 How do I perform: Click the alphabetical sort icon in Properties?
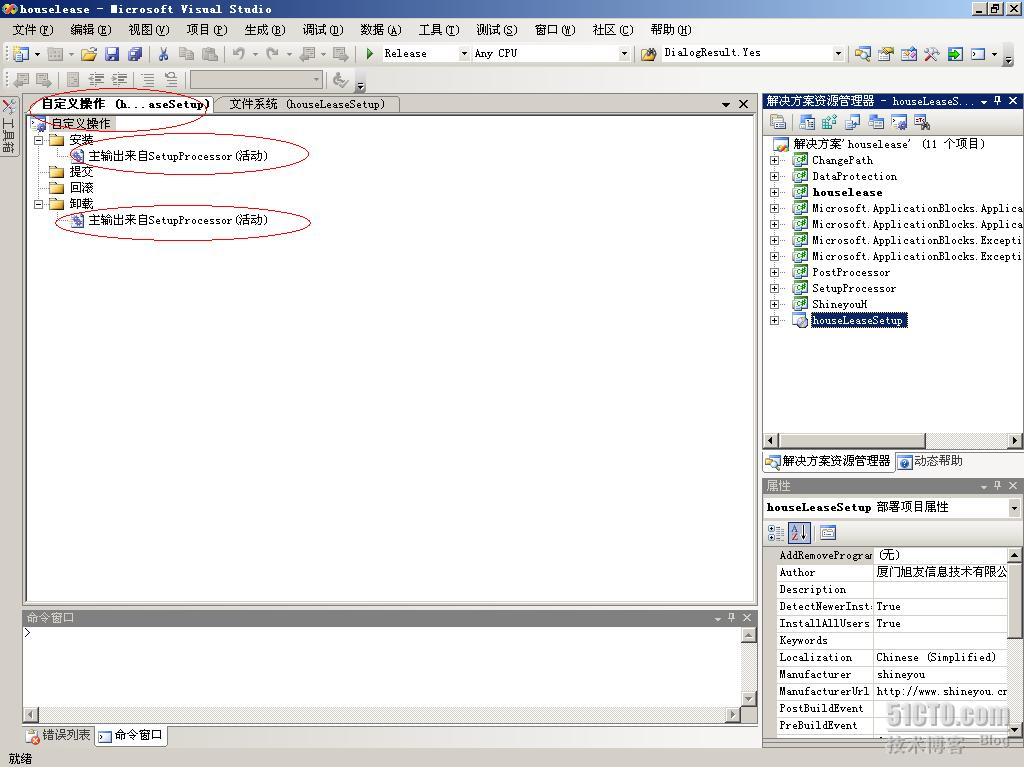click(x=799, y=533)
